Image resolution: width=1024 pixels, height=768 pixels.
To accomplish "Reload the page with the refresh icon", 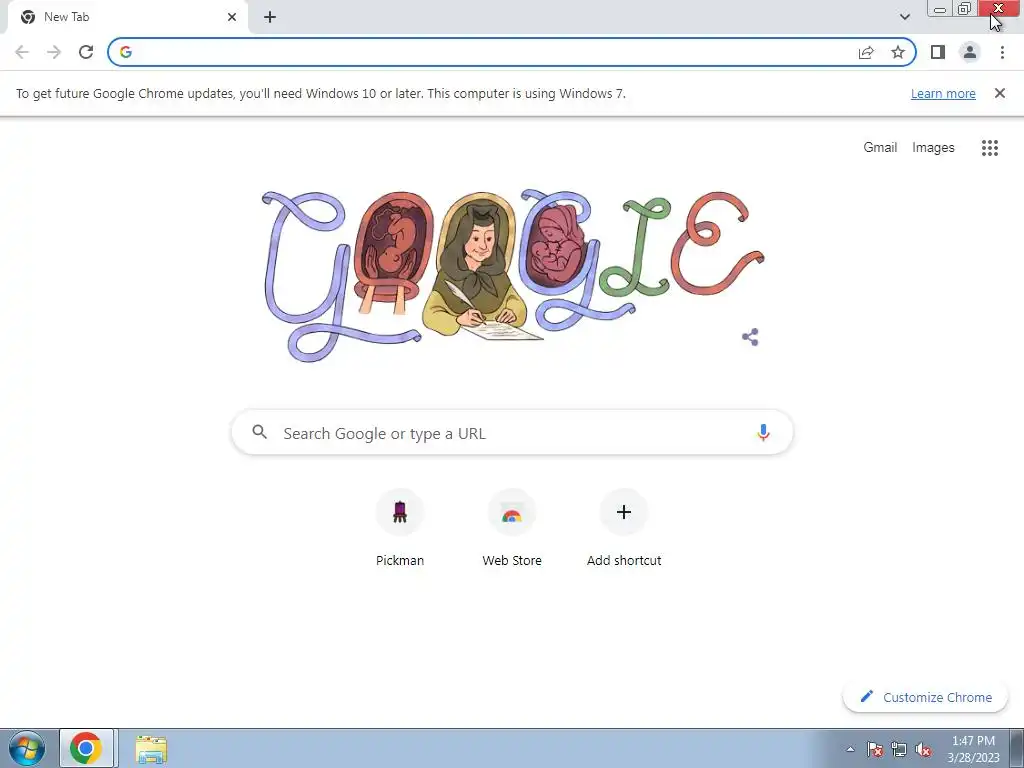I will coord(86,52).
